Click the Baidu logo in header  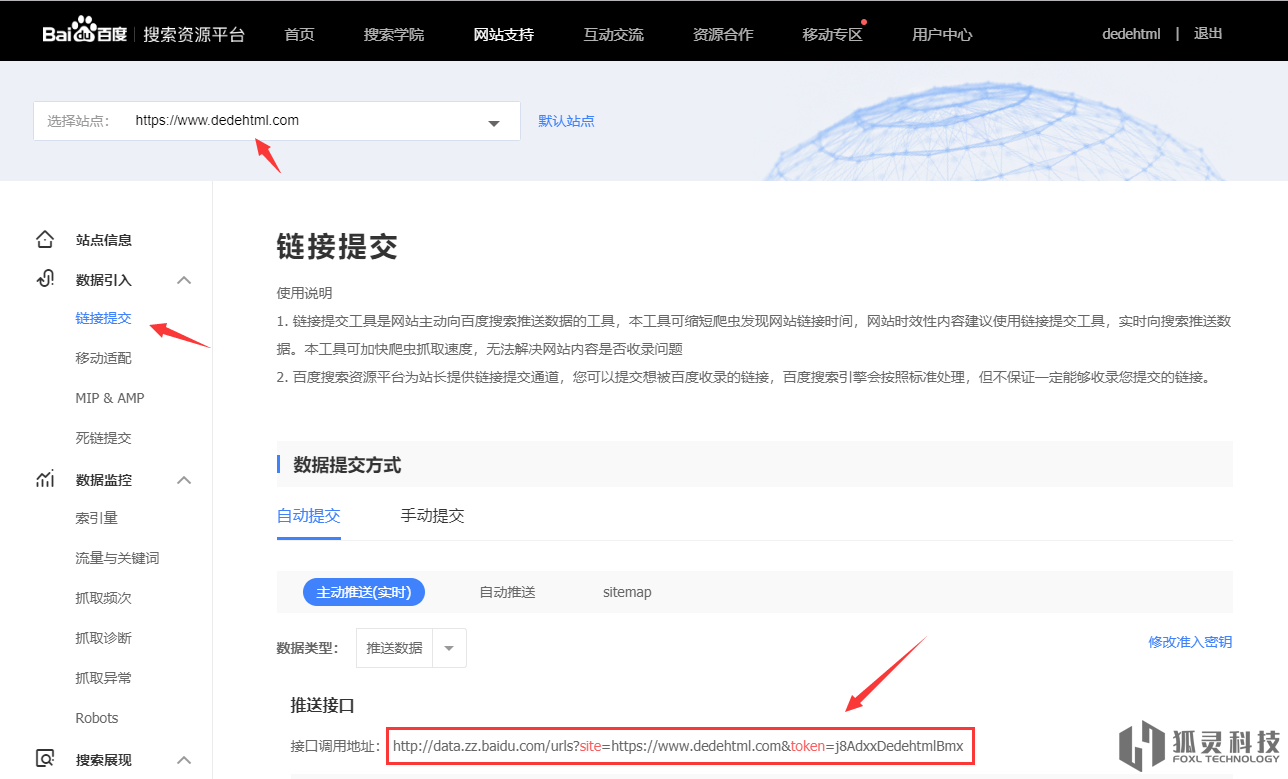click(x=85, y=34)
